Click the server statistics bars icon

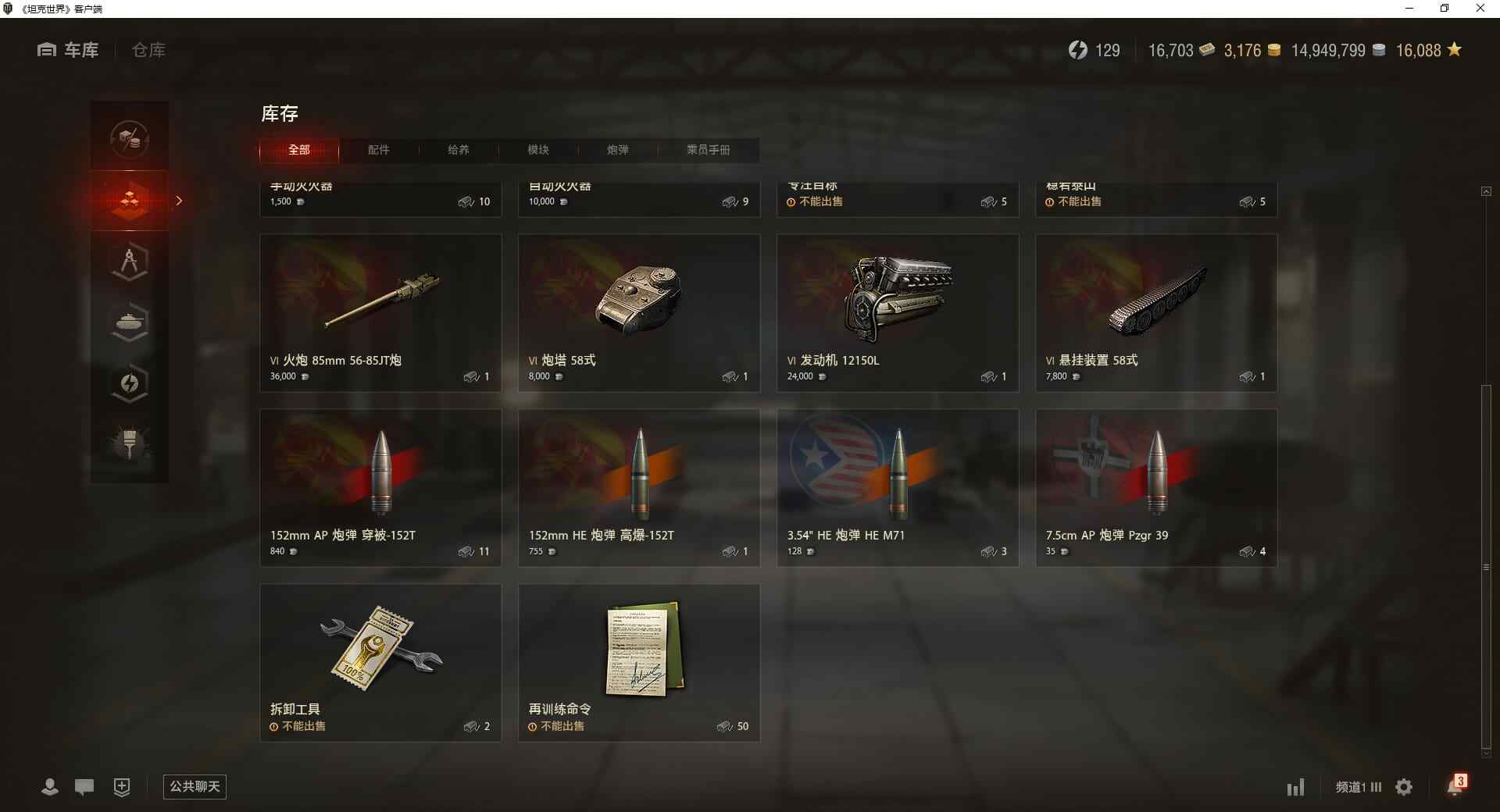pyautogui.click(x=1295, y=787)
